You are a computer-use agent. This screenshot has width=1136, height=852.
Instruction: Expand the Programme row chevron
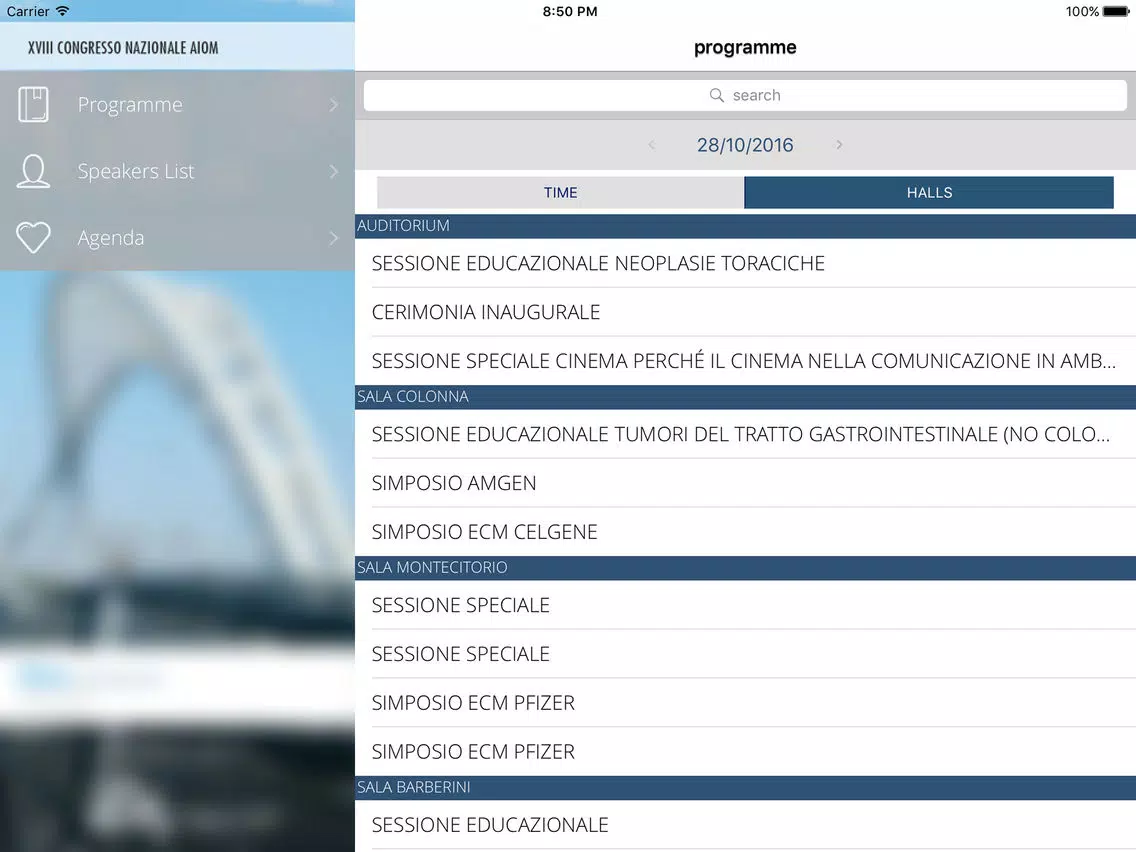coord(333,105)
